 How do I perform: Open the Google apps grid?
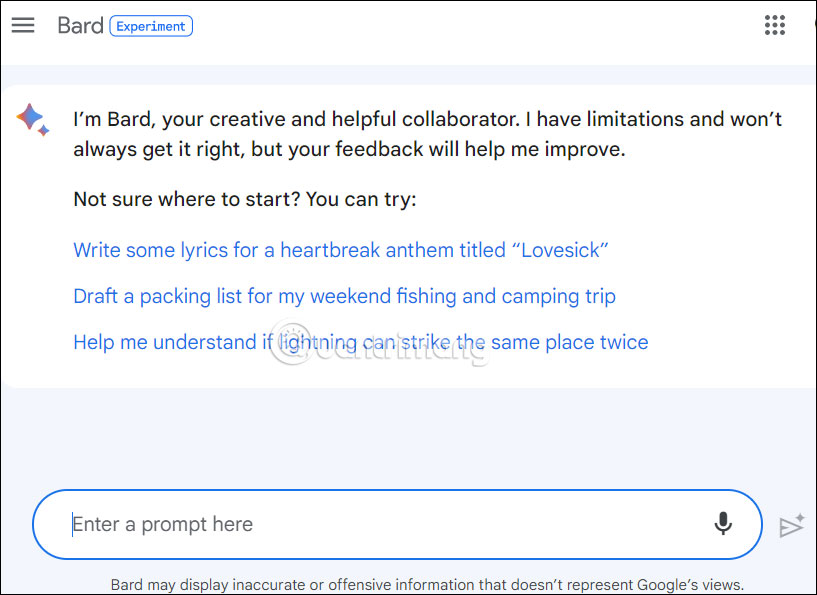tap(775, 26)
